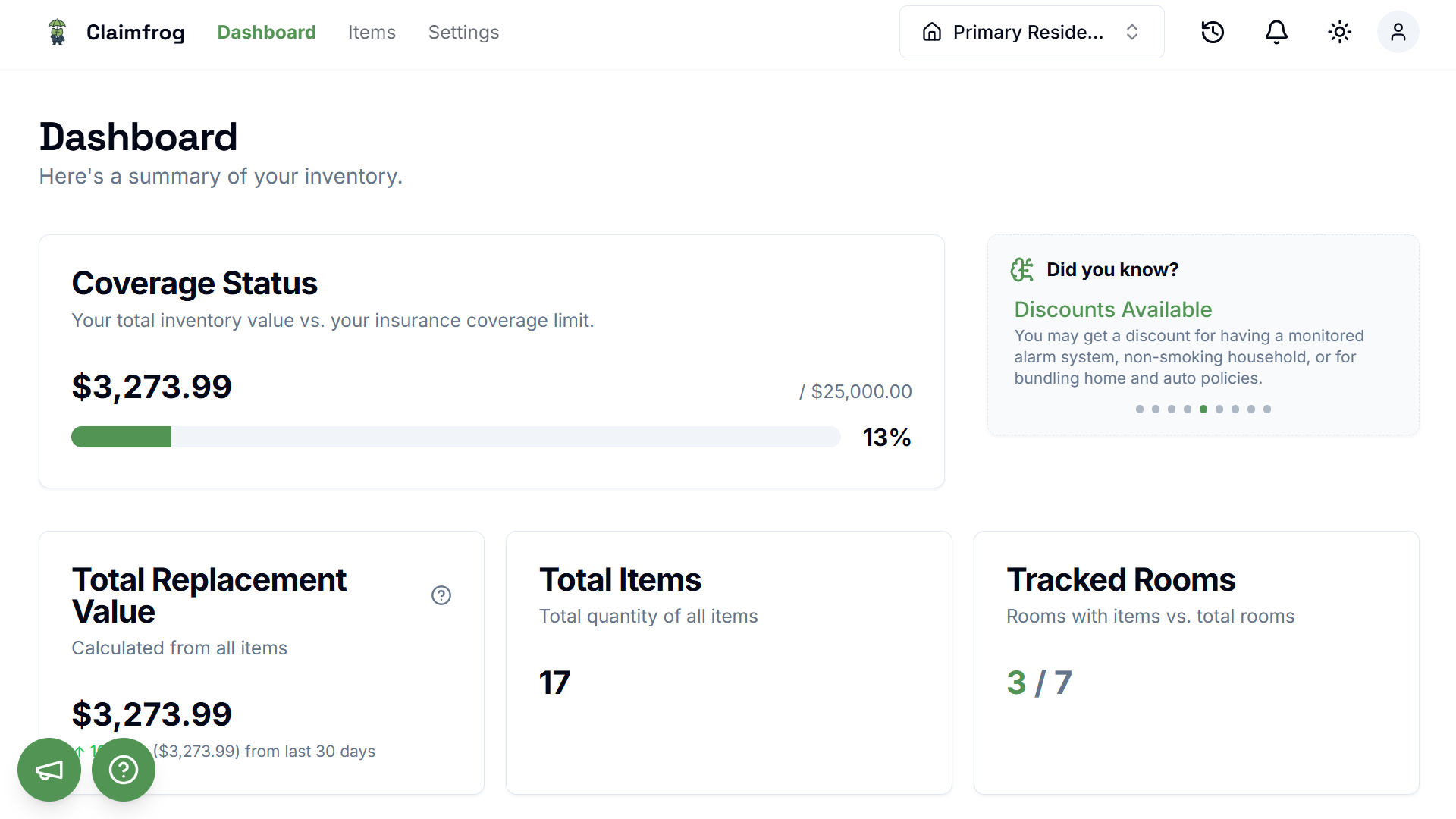Click the Coverage Status progress bar

click(x=455, y=437)
